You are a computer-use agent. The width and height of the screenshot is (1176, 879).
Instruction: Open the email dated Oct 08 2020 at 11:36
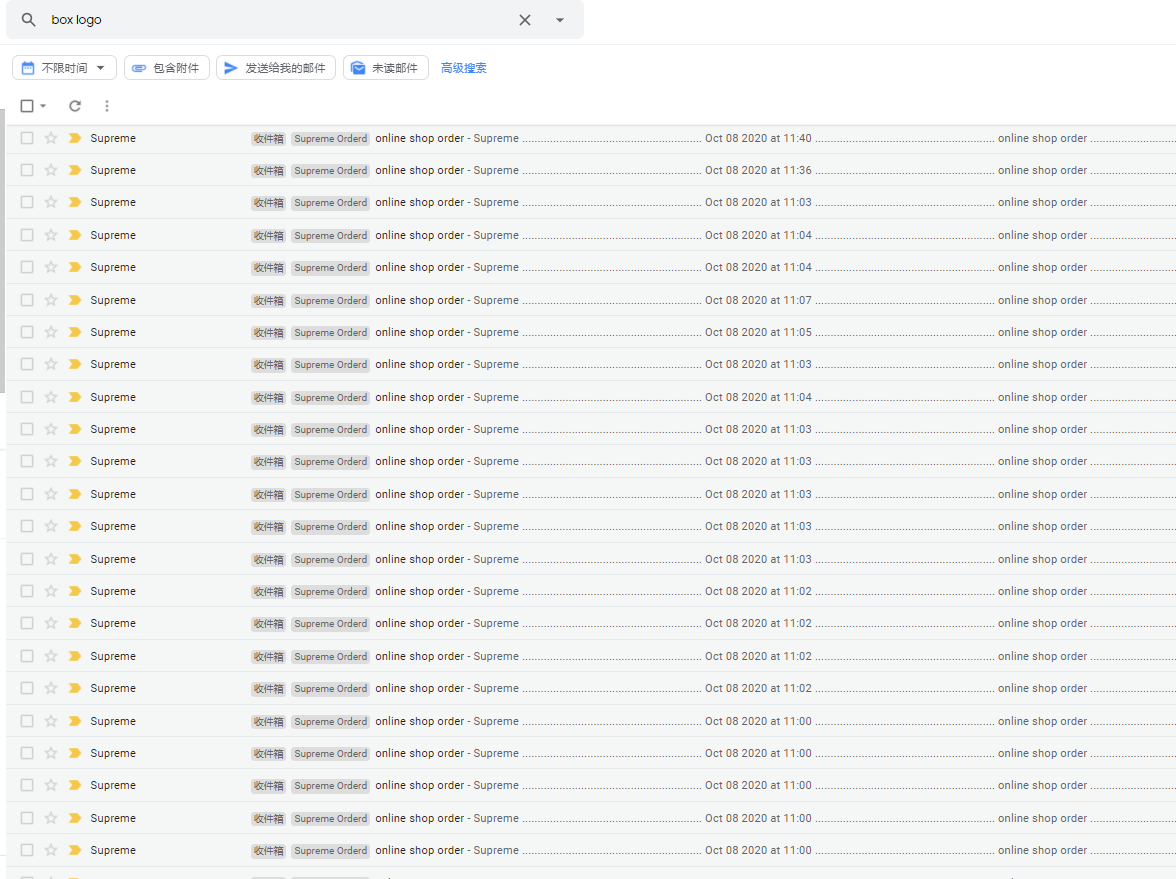591,170
